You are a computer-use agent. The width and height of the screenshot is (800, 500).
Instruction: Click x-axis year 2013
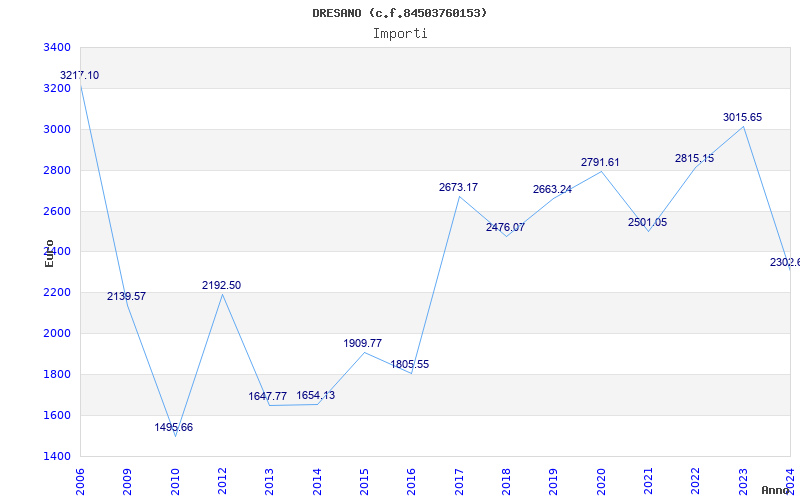[270, 482]
